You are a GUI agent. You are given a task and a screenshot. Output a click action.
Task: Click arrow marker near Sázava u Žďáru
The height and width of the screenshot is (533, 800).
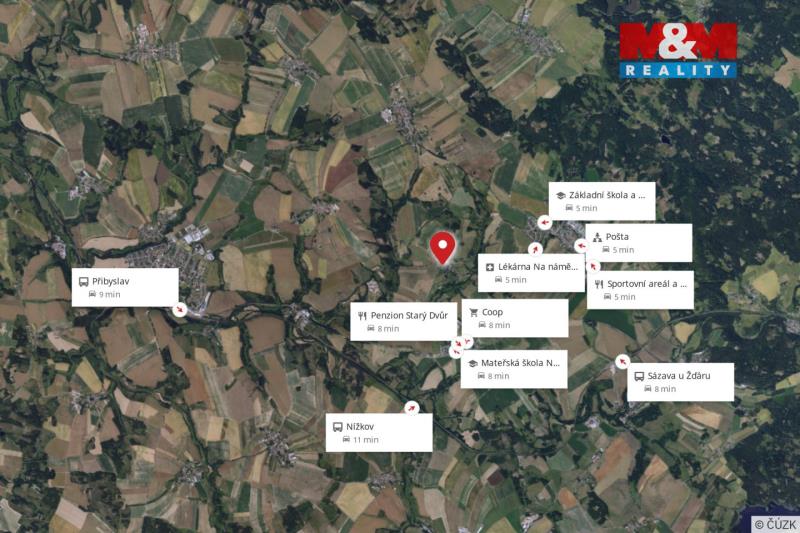click(622, 361)
